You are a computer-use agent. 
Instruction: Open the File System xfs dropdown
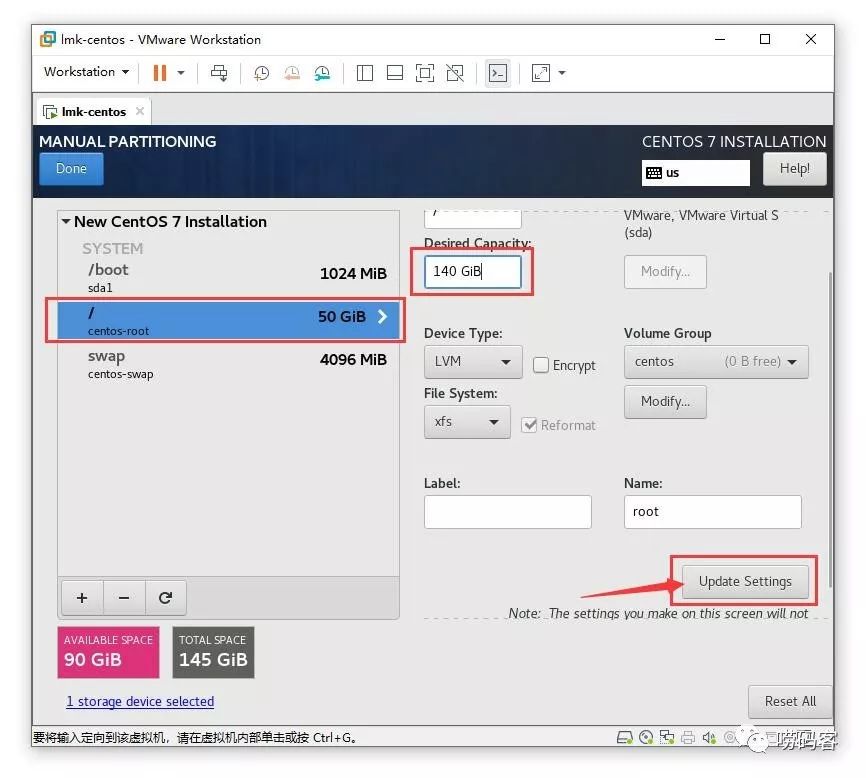pyautogui.click(x=467, y=422)
